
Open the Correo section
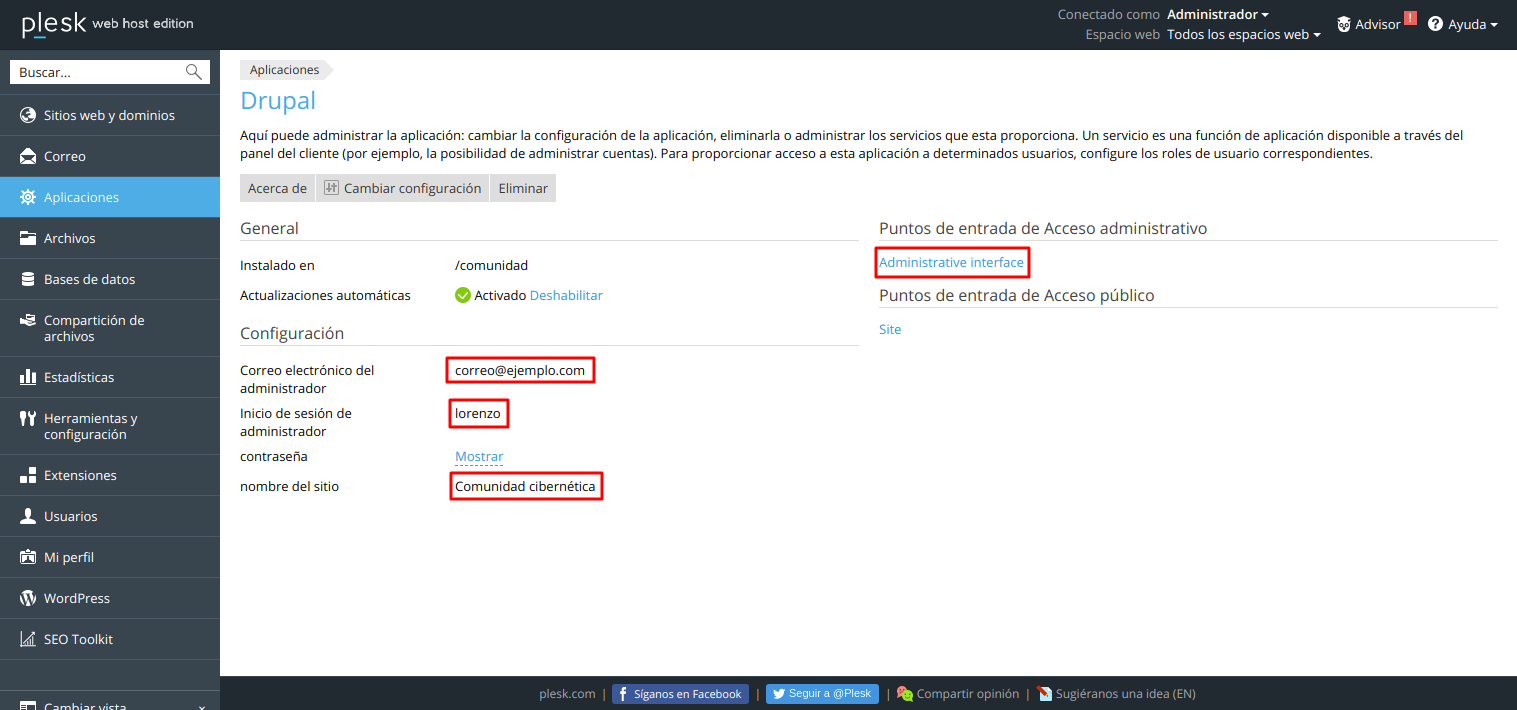[62, 156]
